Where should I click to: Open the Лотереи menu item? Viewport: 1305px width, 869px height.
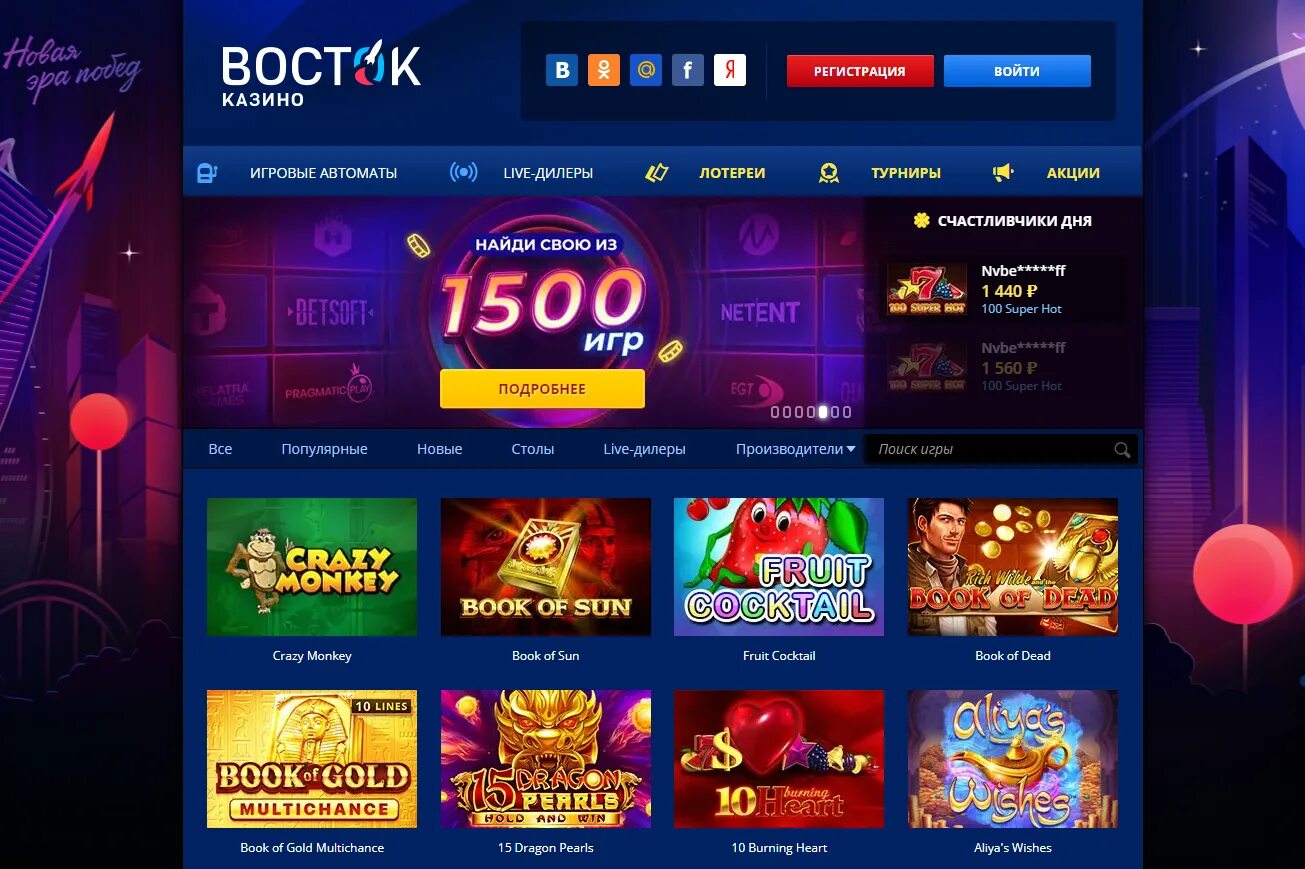pyautogui.click(x=732, y=173)
